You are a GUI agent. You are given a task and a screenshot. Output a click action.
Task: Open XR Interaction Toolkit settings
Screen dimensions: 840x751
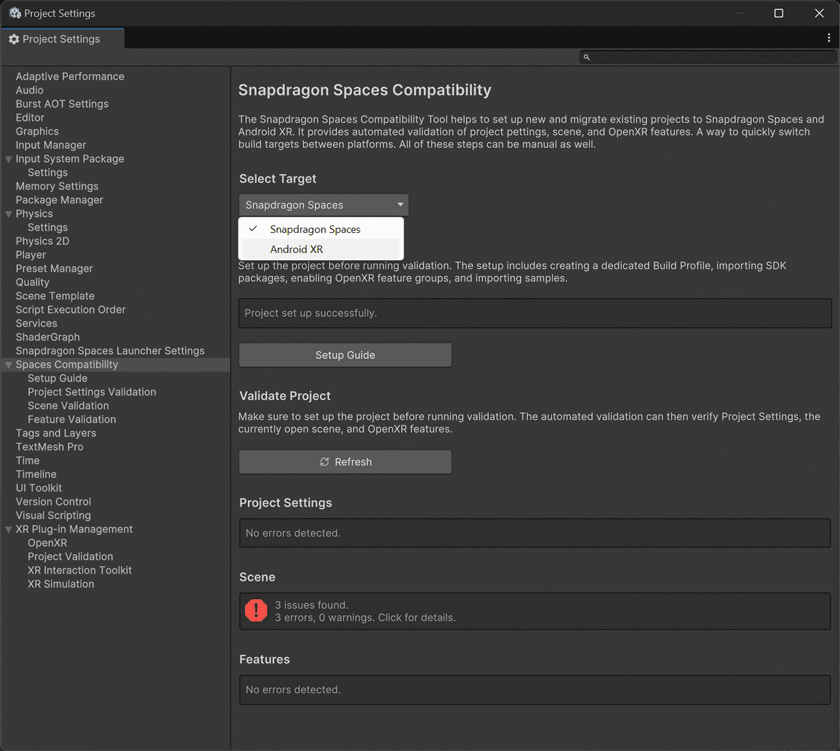click(x=79, y=570)
